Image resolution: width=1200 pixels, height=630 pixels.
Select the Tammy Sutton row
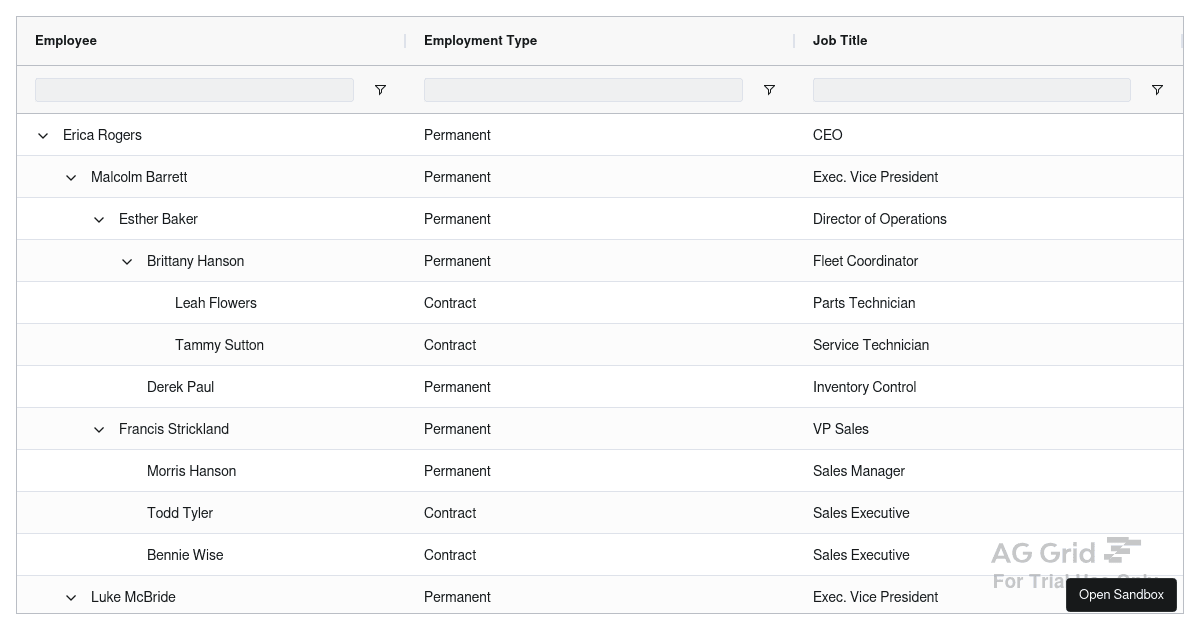coord(400,344)
